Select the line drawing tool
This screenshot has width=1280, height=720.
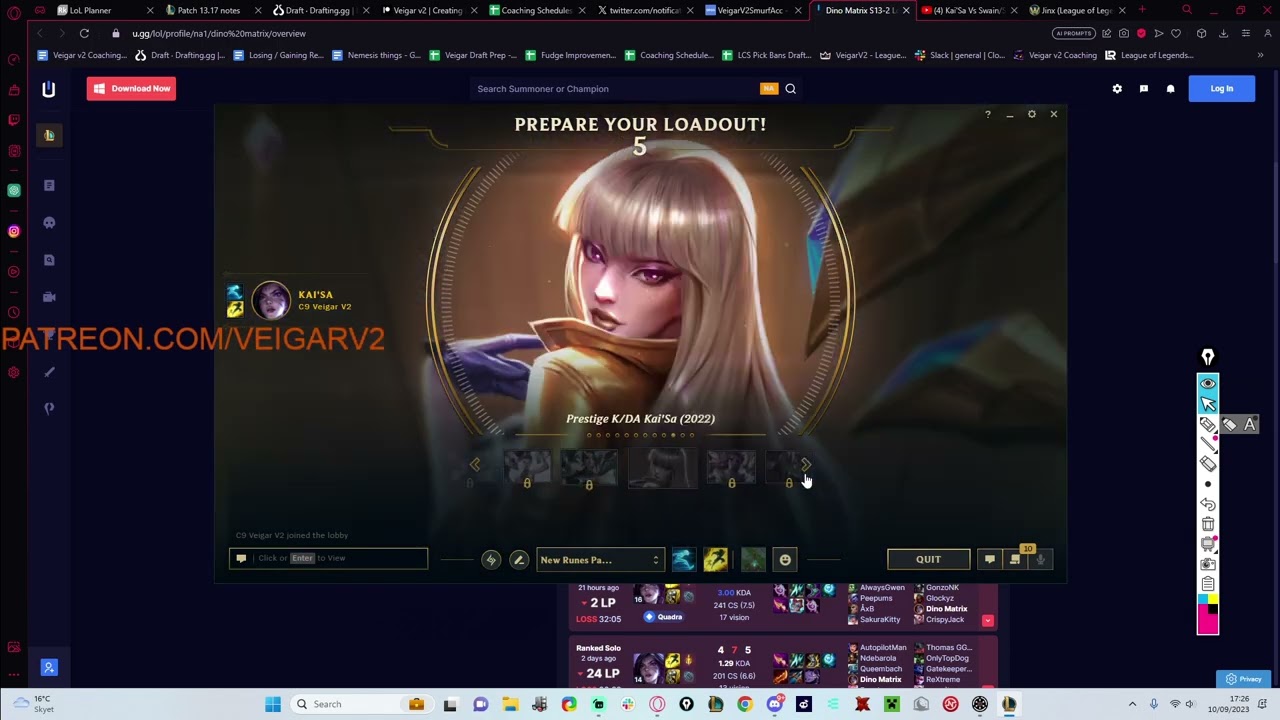1208,444
